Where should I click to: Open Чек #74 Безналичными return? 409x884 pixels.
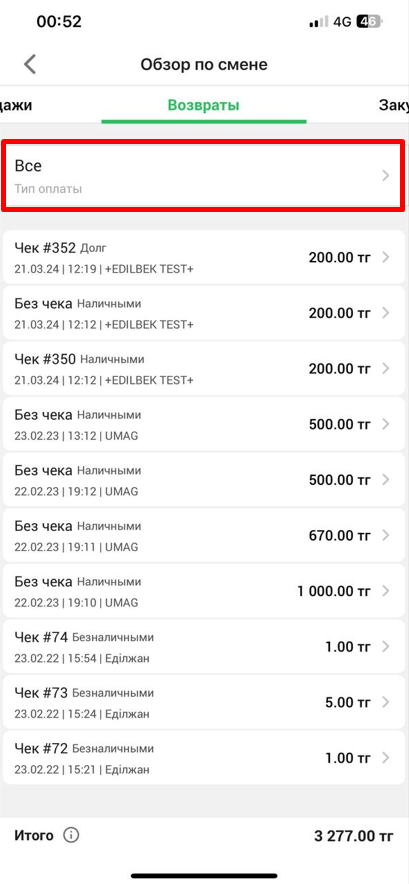(x=204, y=646)
